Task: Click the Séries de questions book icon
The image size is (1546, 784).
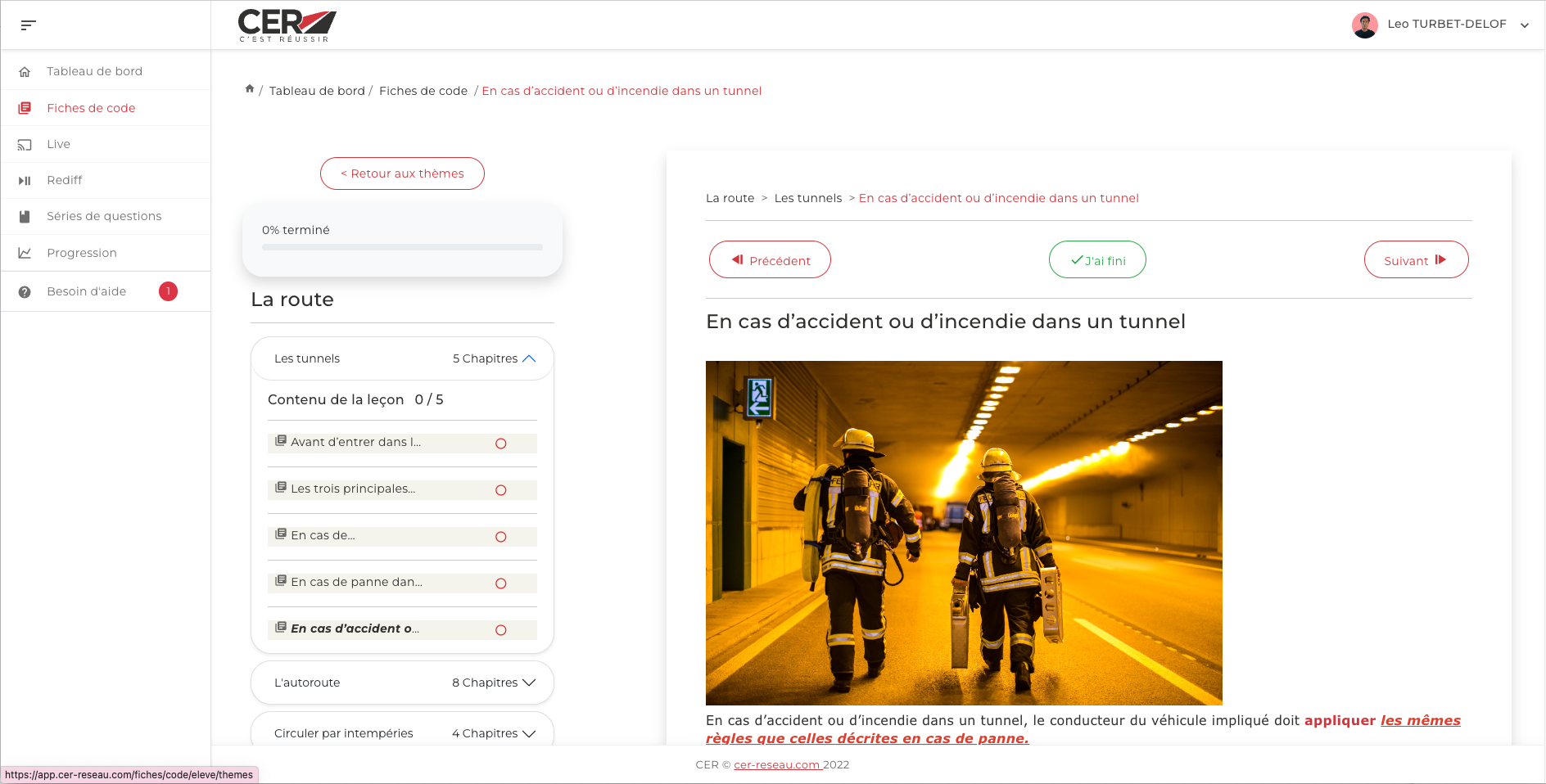Action: [25, 217]
